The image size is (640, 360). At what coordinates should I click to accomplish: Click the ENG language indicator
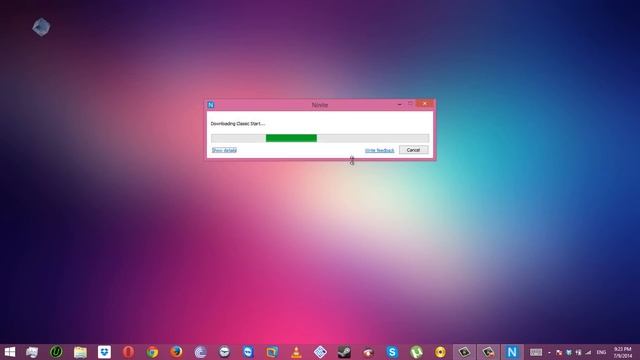[601, 352]
